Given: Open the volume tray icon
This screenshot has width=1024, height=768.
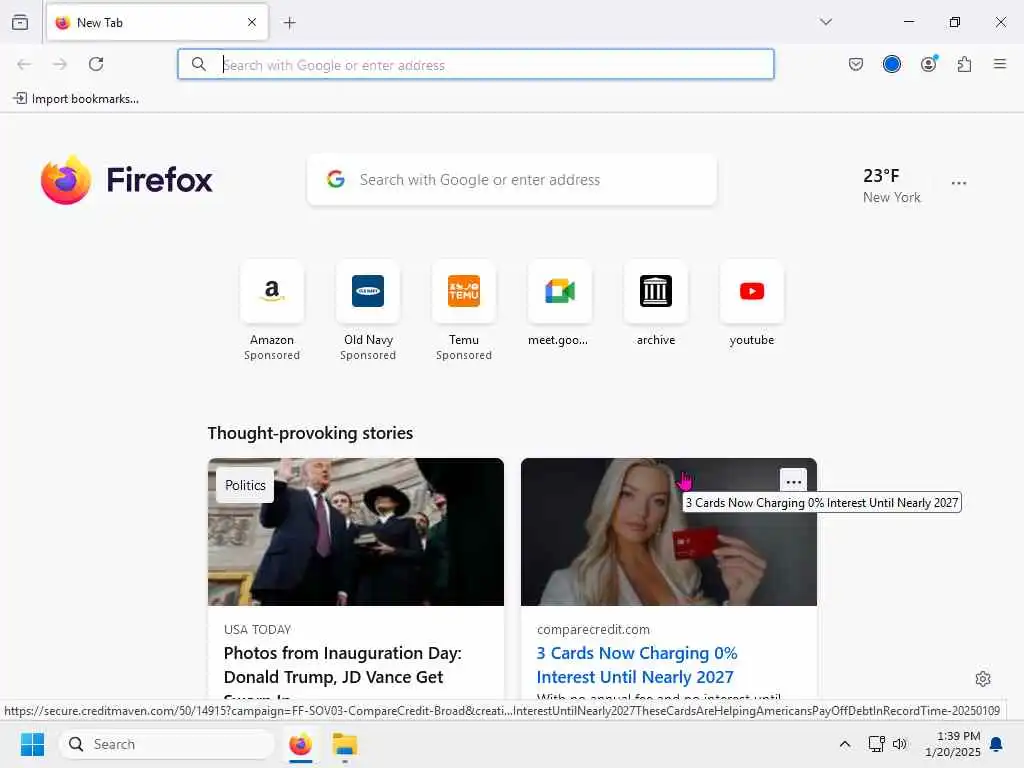Looking at the screenshot, I should coord(899,744).
